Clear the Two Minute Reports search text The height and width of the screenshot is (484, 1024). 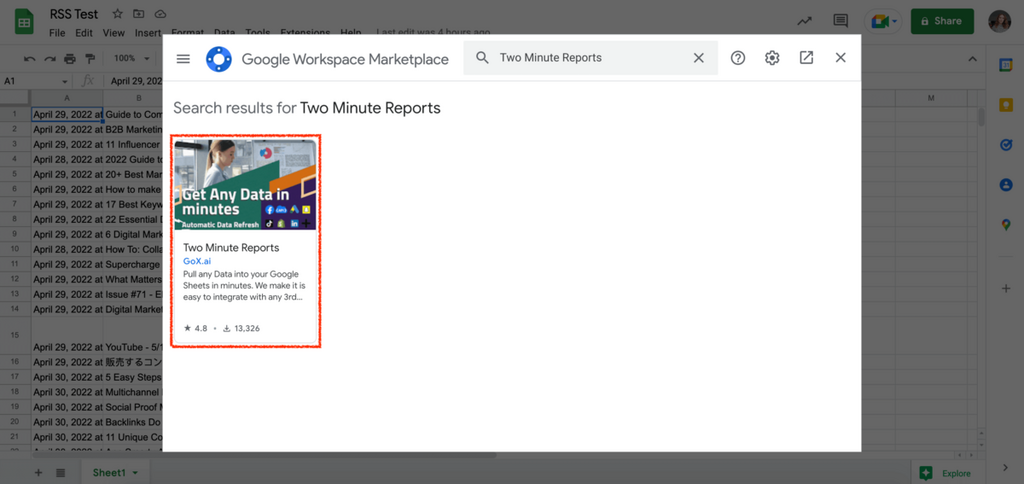699,58
